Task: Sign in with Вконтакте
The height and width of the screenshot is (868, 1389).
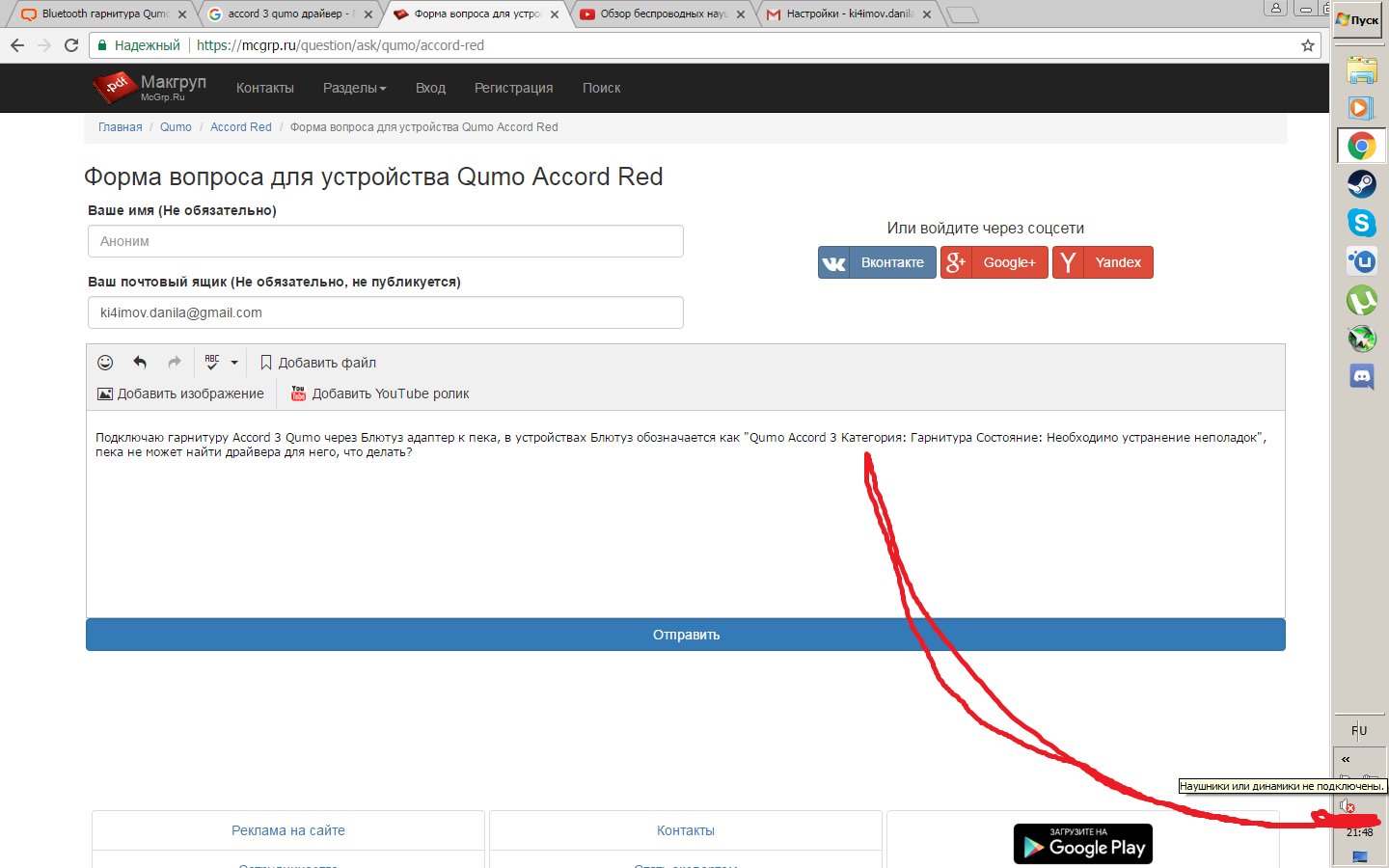Action: pos(877,262)
